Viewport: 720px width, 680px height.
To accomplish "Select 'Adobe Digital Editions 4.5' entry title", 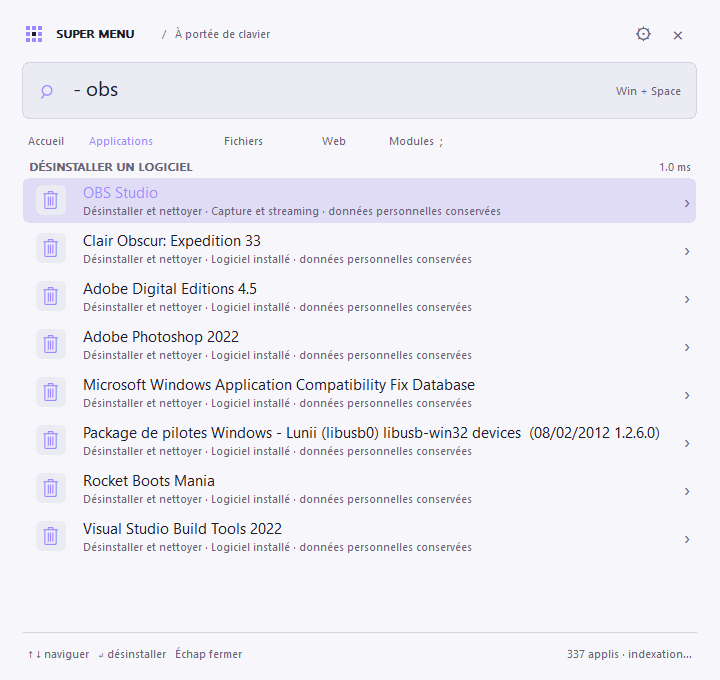I will (x=170, y=289).
